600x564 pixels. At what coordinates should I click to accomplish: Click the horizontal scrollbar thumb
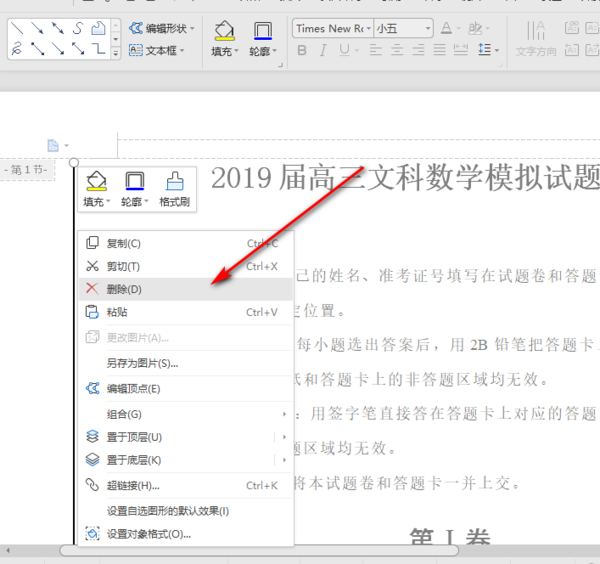[x=259, y=551]
